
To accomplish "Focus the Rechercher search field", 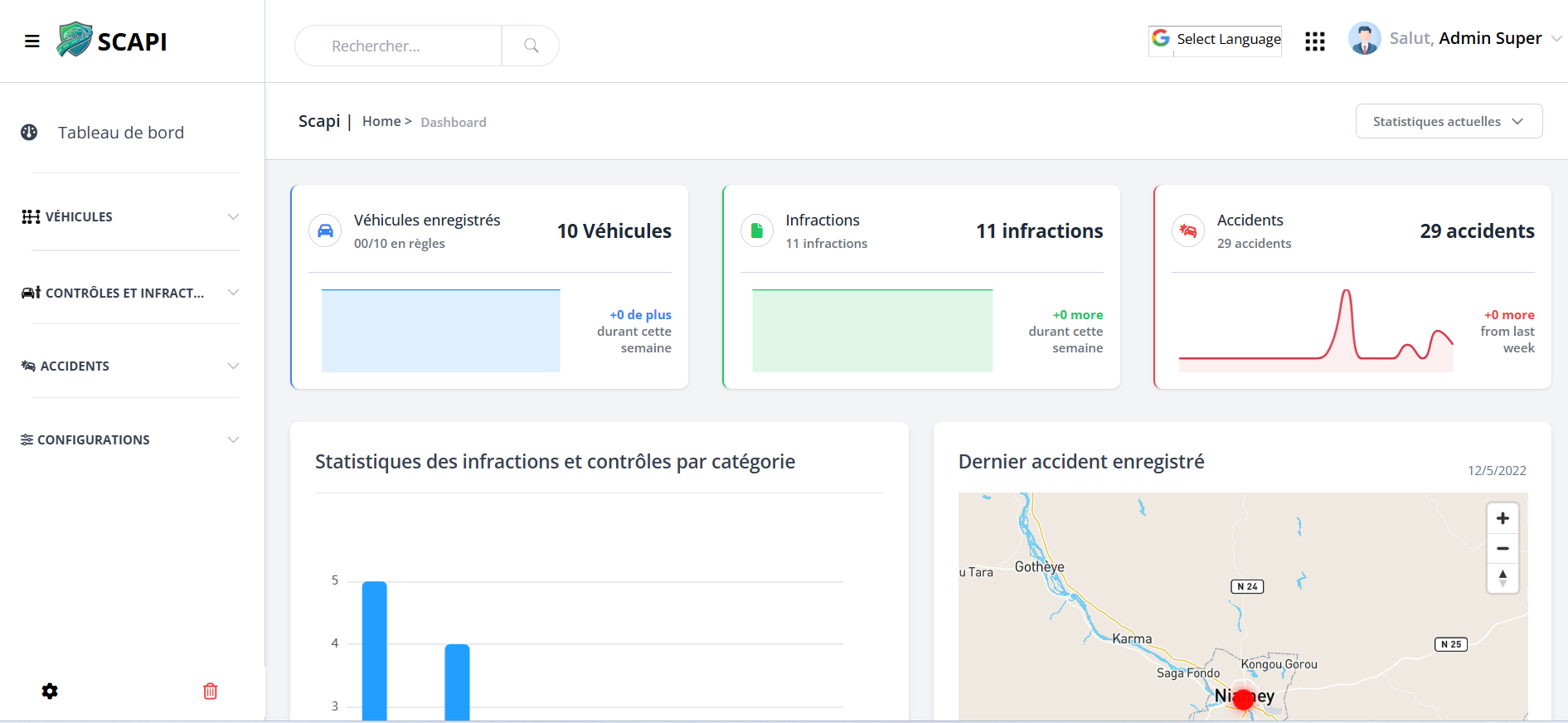I will tap(398, 46).
